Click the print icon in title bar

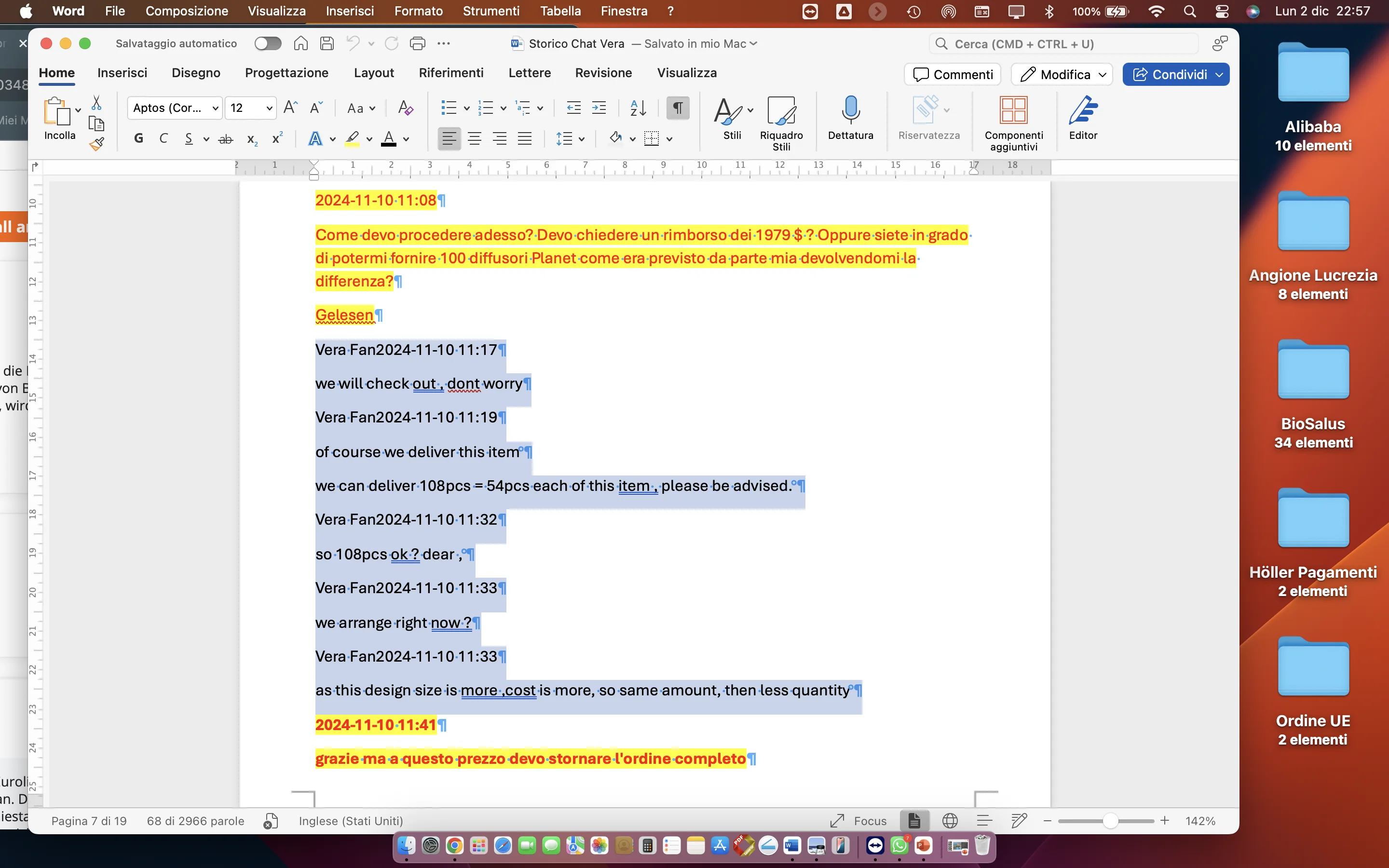point(418,43)
